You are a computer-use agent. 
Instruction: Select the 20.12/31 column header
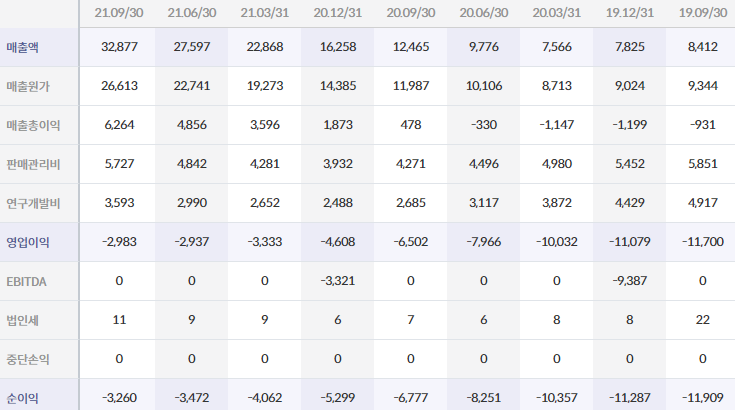click(x=338, y=13)
